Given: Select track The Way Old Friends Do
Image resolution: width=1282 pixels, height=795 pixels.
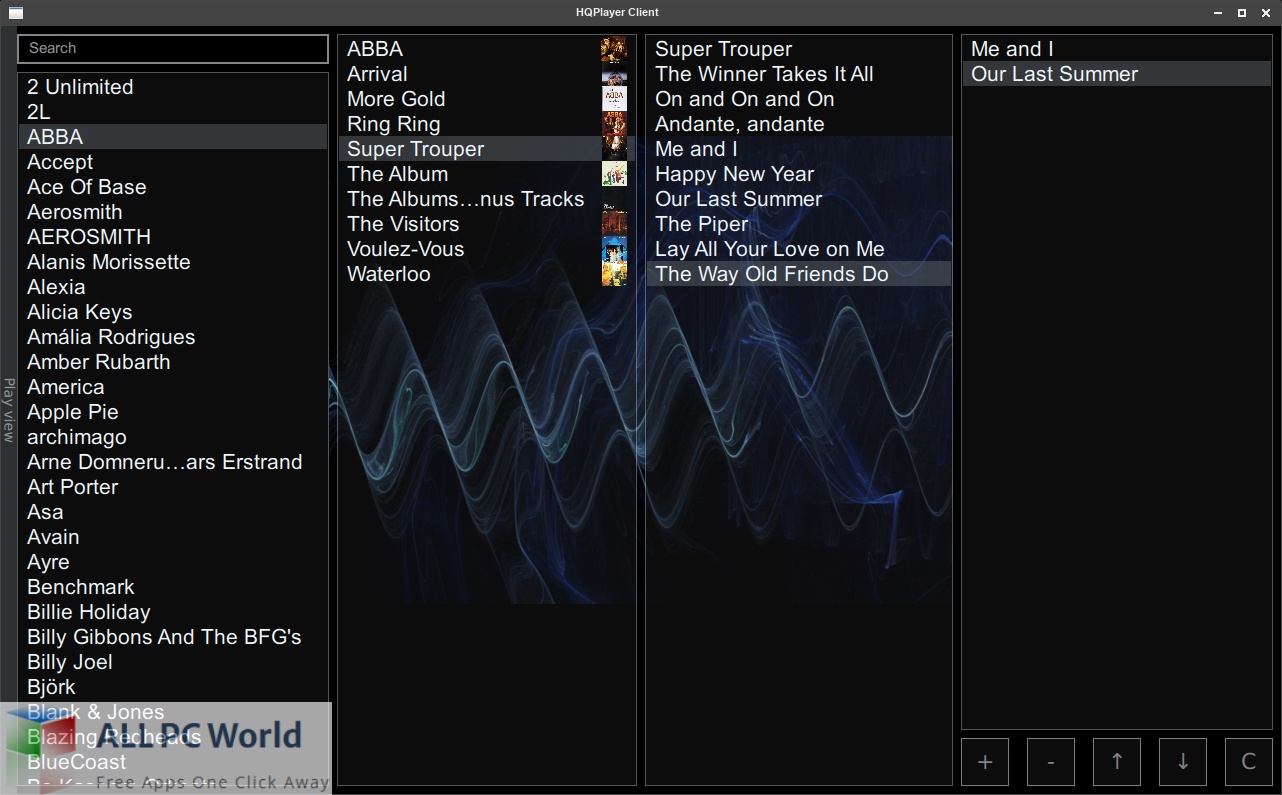Looking at the screenshot, I should (799, 274).
